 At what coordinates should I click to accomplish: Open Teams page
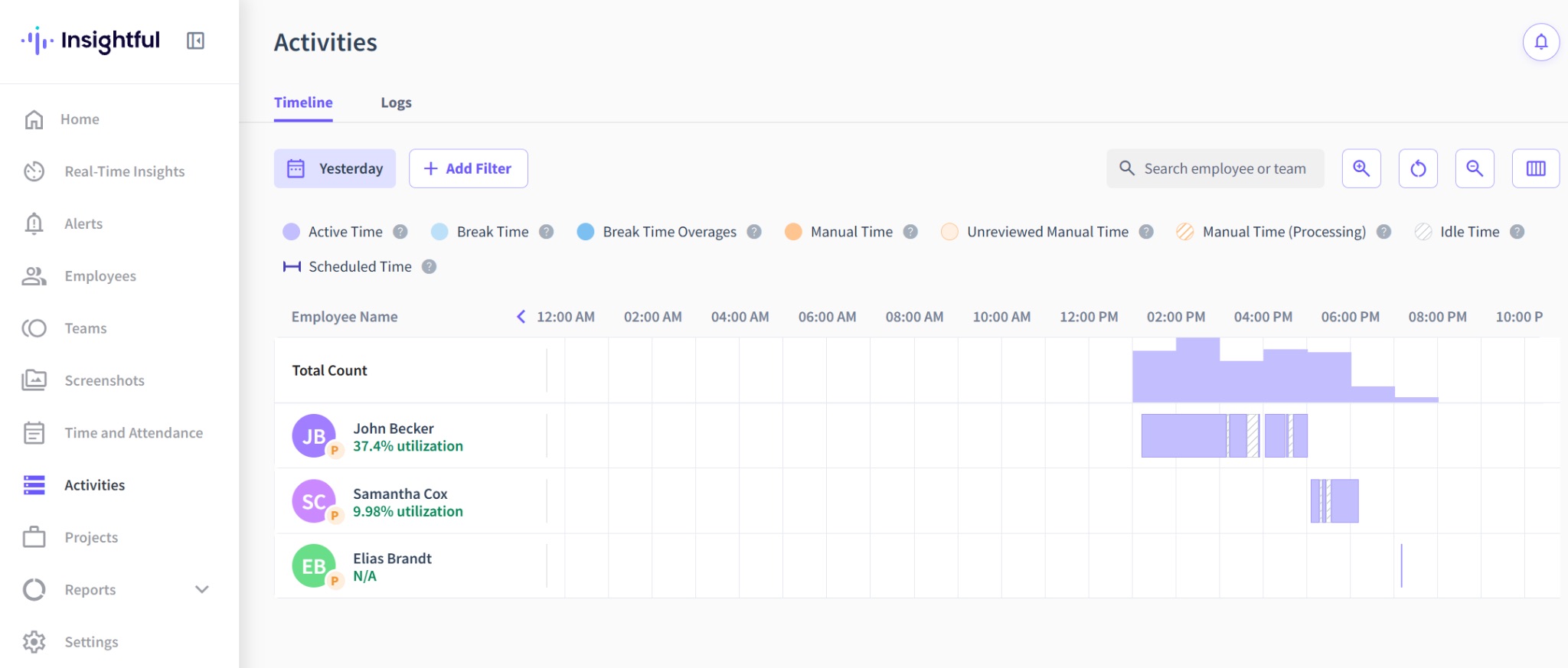coord(86,328)
